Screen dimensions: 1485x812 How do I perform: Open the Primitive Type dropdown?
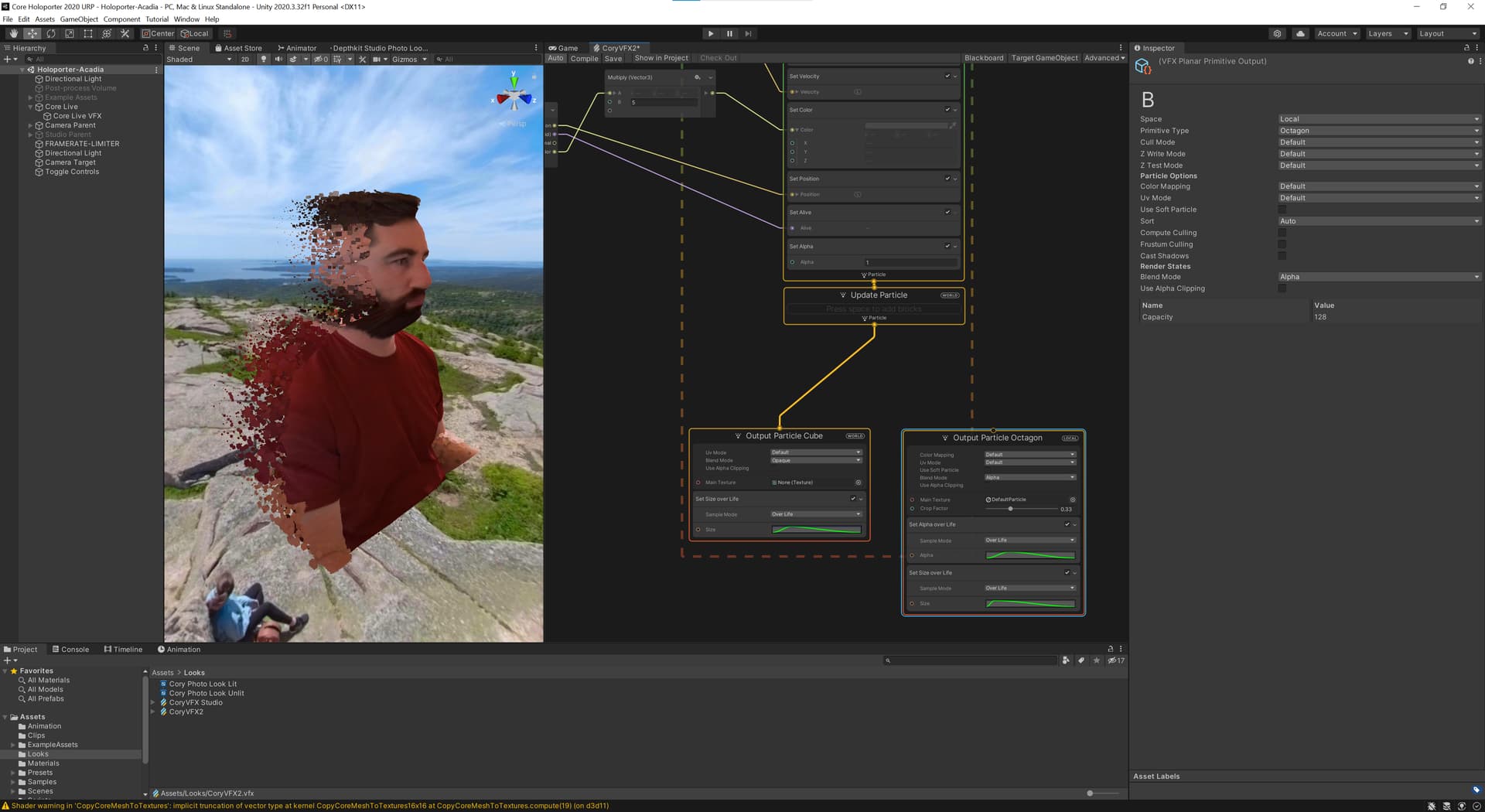pyautogui.click(x=1378, y=131)
